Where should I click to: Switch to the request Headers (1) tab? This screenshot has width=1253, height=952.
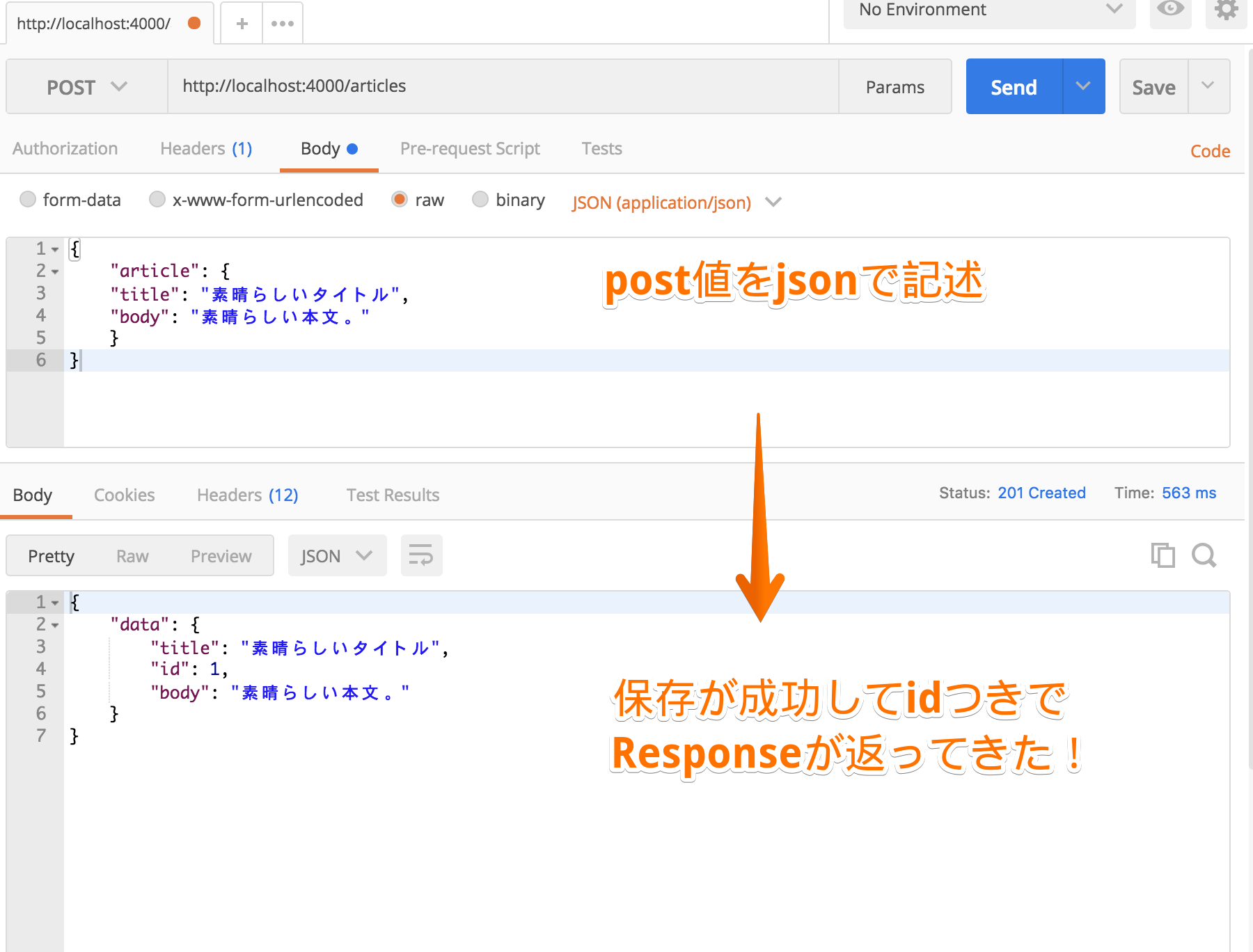tap(206, 148)
